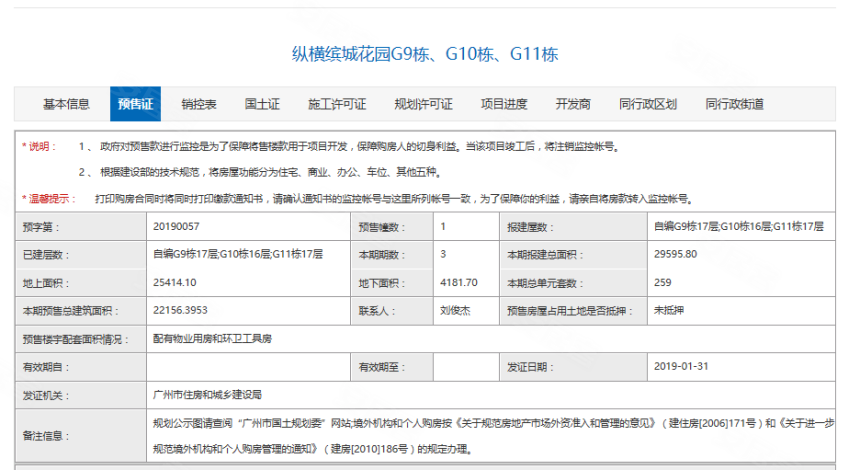Select the 同行政街道 tab
This screenshot has width=860, height=470.
click(734, 104)
